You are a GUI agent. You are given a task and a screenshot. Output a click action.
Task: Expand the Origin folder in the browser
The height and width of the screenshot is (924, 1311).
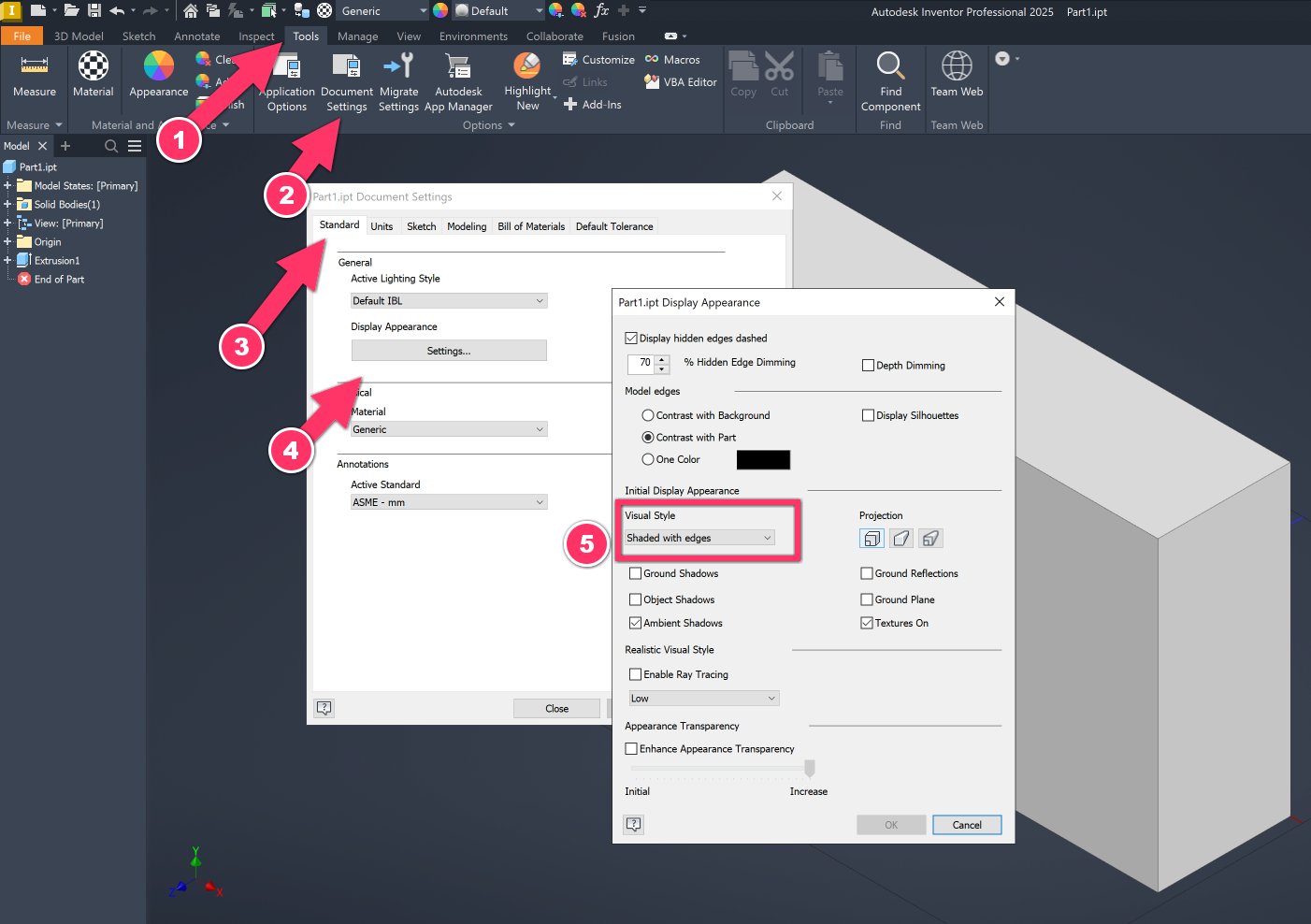point(7,241)
